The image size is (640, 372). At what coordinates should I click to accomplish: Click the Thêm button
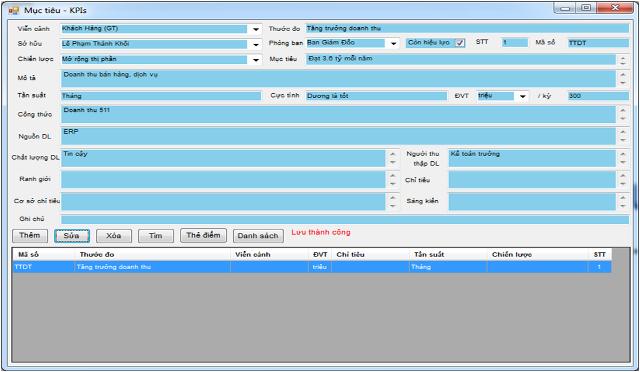pyautogui.click(x=30, y=236)
